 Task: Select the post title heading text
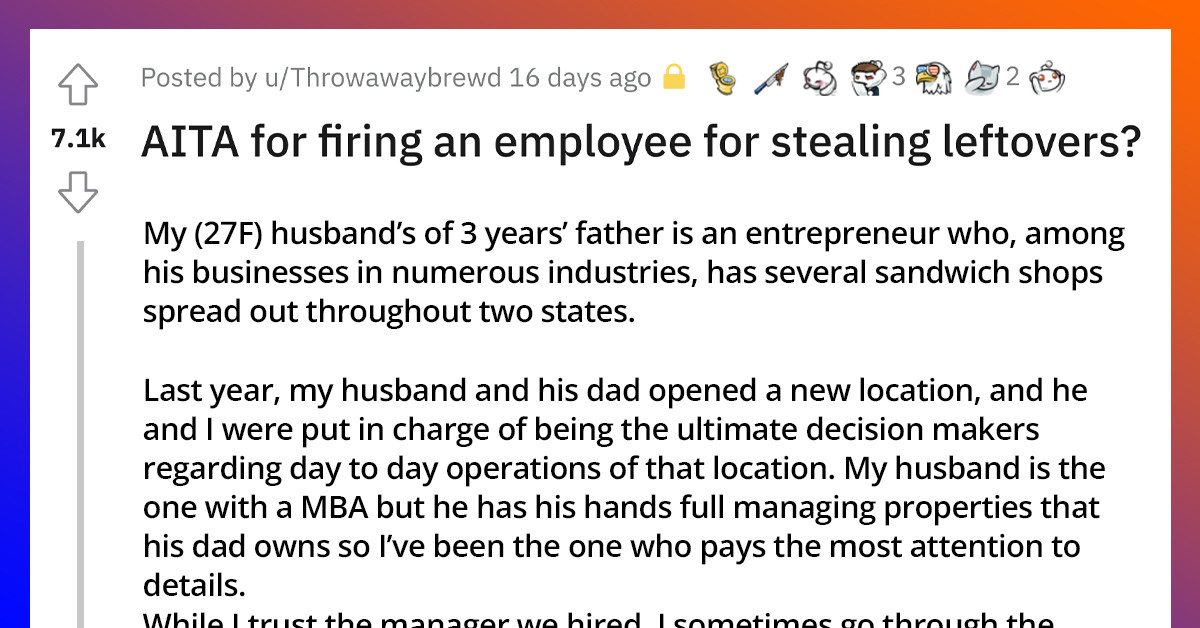[640, 142]
